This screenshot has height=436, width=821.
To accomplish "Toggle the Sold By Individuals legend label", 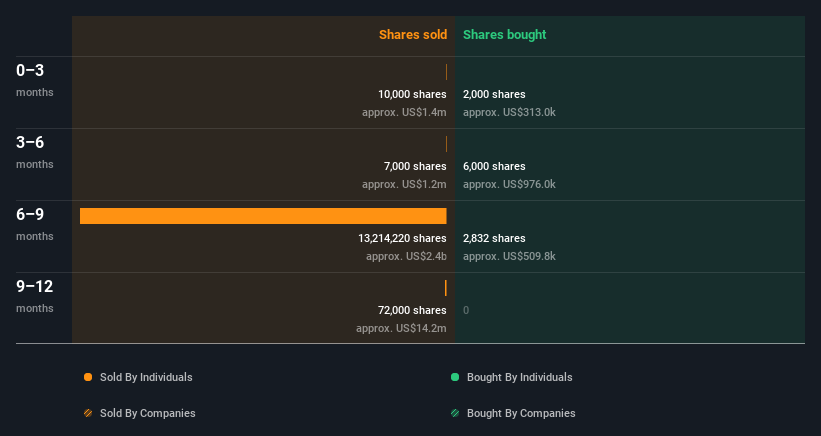I will (146, 377).
